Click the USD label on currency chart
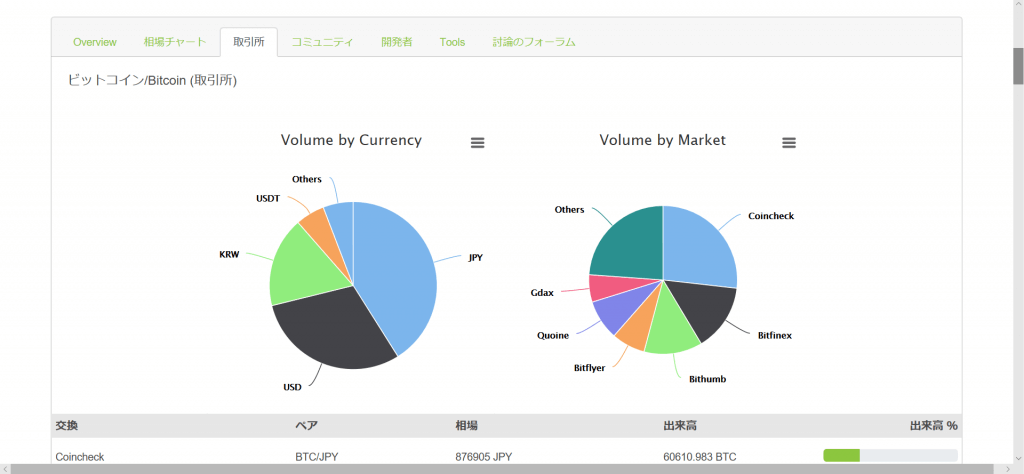 pos(293,387)
